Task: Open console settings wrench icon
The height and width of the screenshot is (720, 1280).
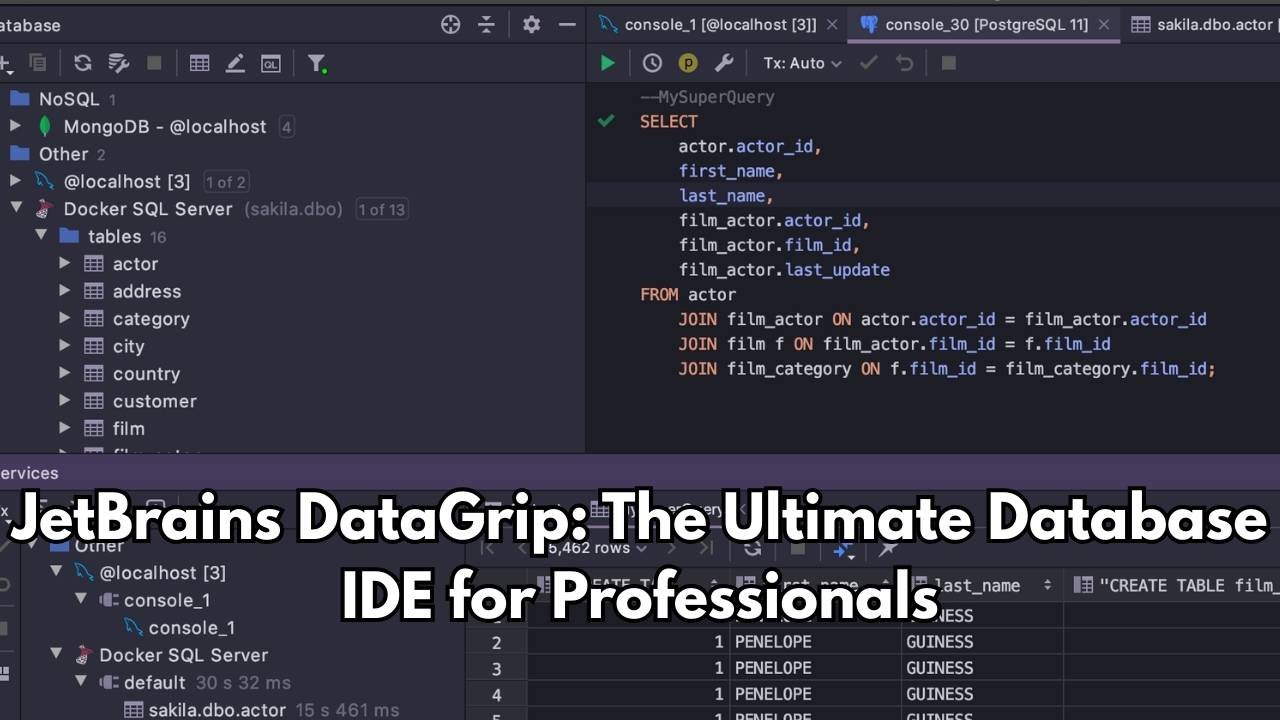Action: 724,63
